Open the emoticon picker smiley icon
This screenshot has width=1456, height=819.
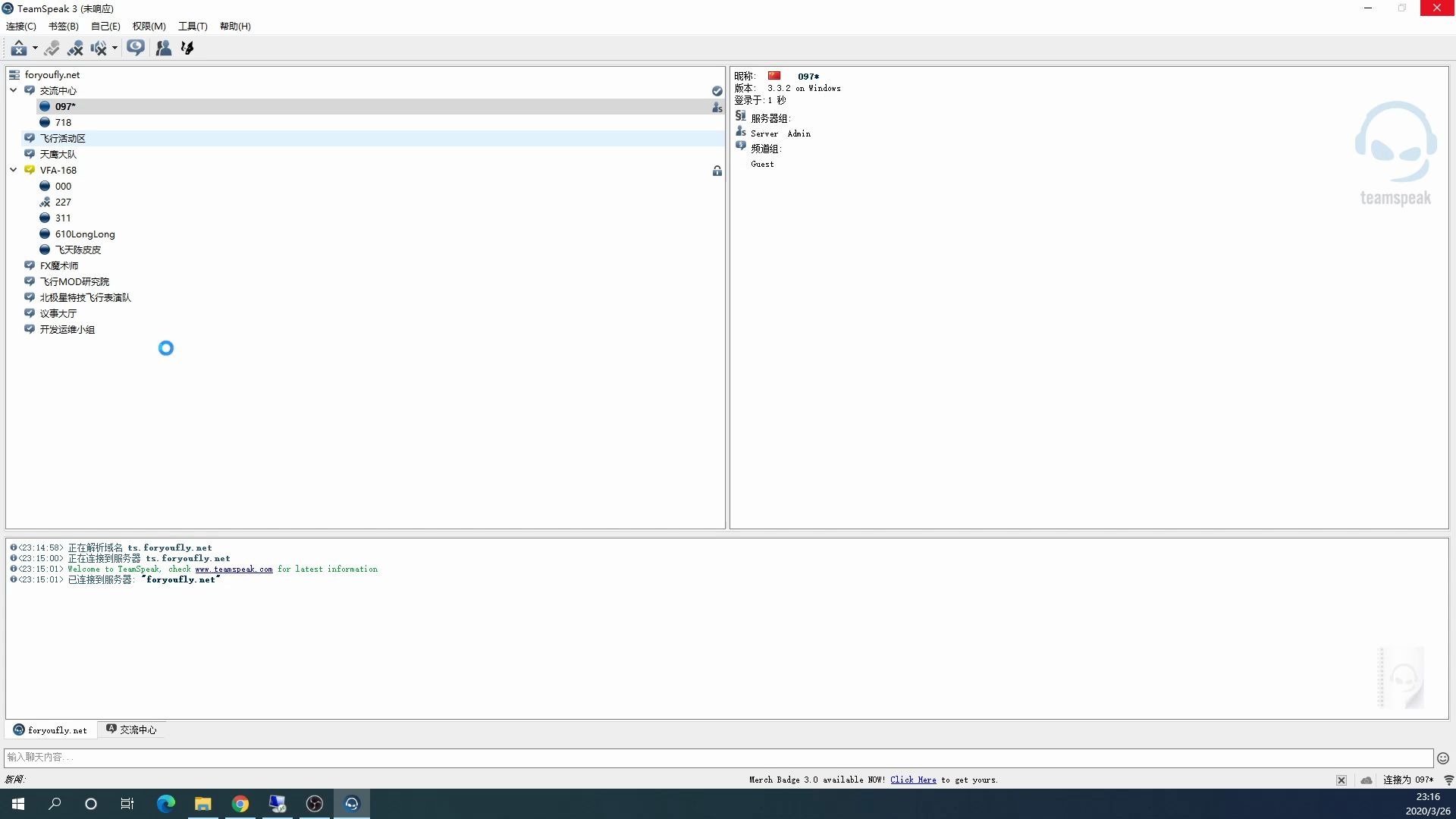[x=1443, y=758]
